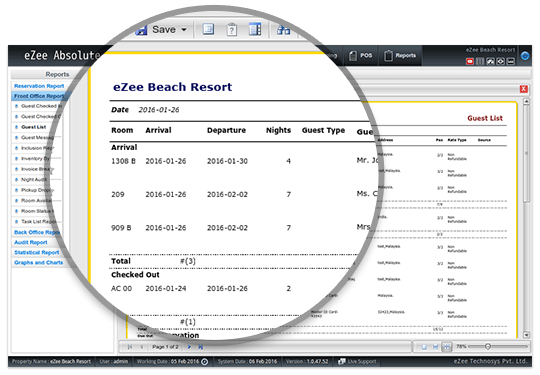Go to first page of report
This screenshot has height=375, width=540.
130,347
